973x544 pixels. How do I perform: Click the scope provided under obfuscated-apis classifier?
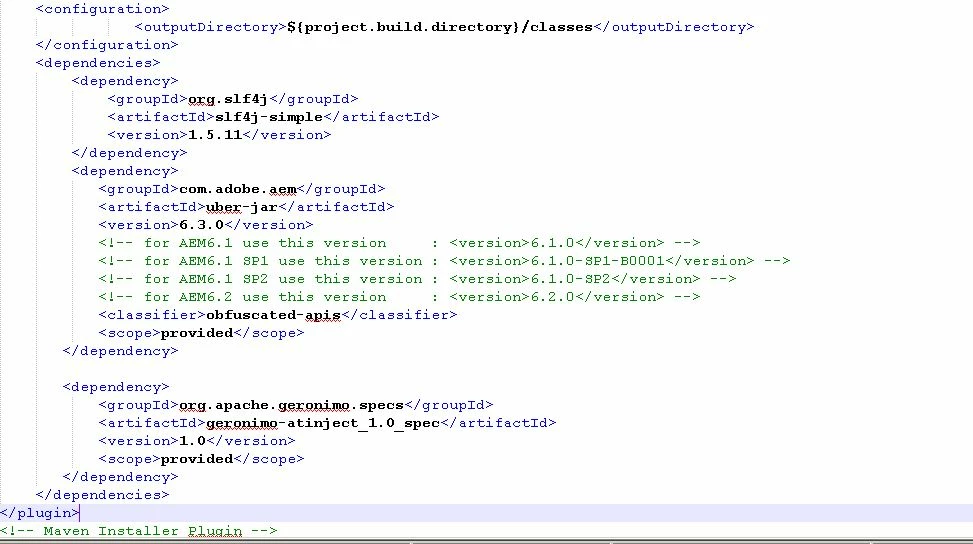point(197,333)
